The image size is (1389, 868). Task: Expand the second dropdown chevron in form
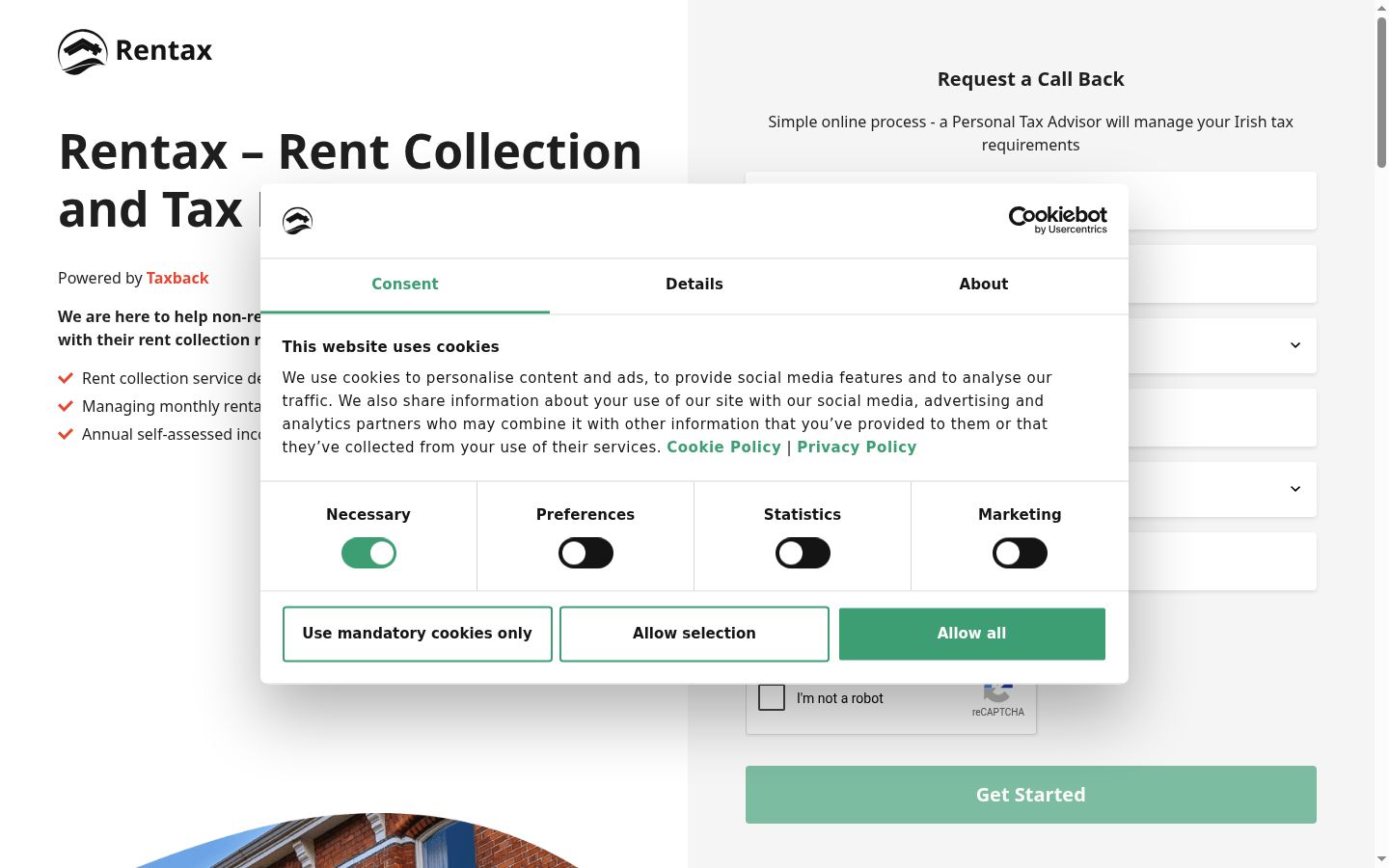coord(1295,489)
